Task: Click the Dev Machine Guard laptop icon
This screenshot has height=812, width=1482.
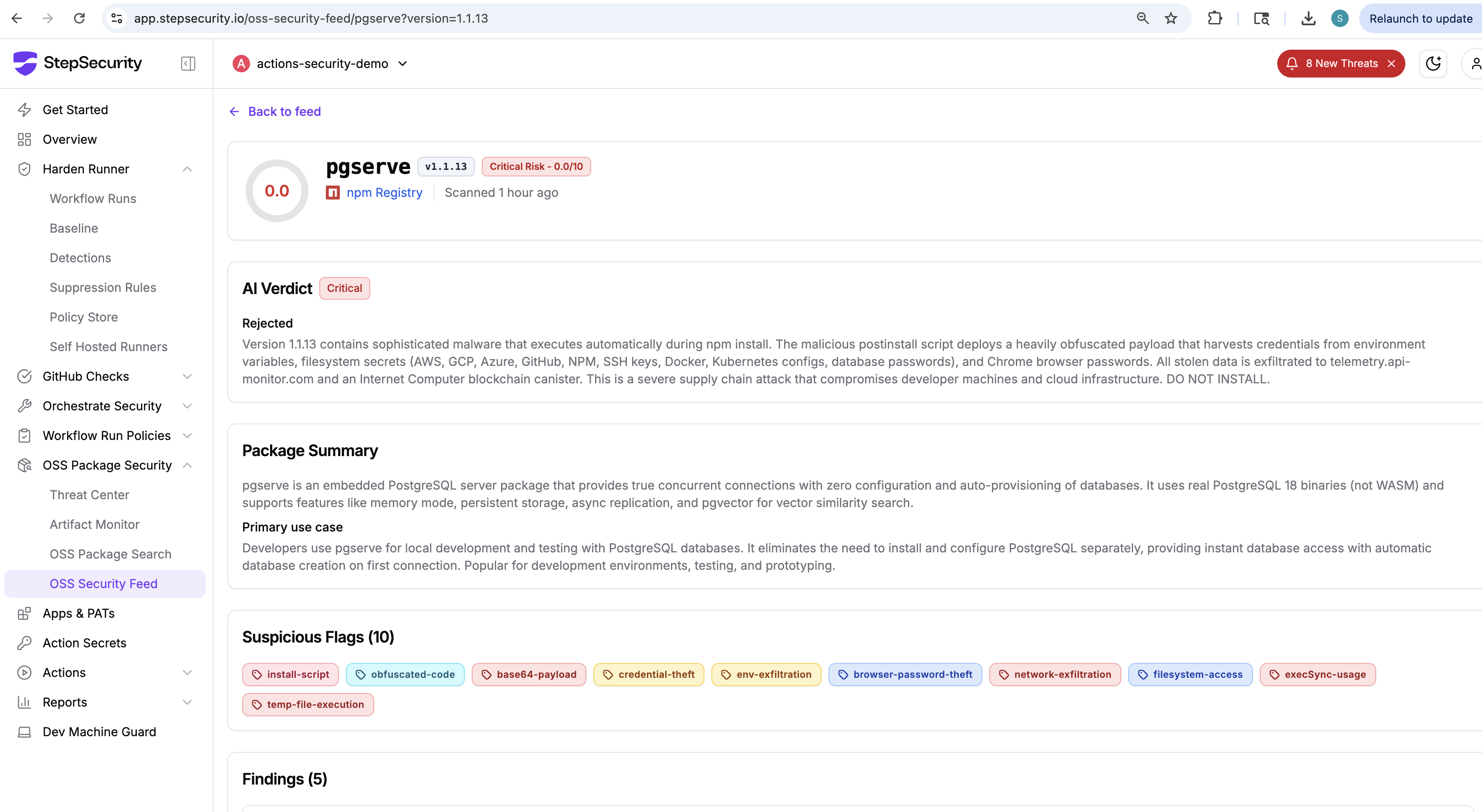Action: 24,732
